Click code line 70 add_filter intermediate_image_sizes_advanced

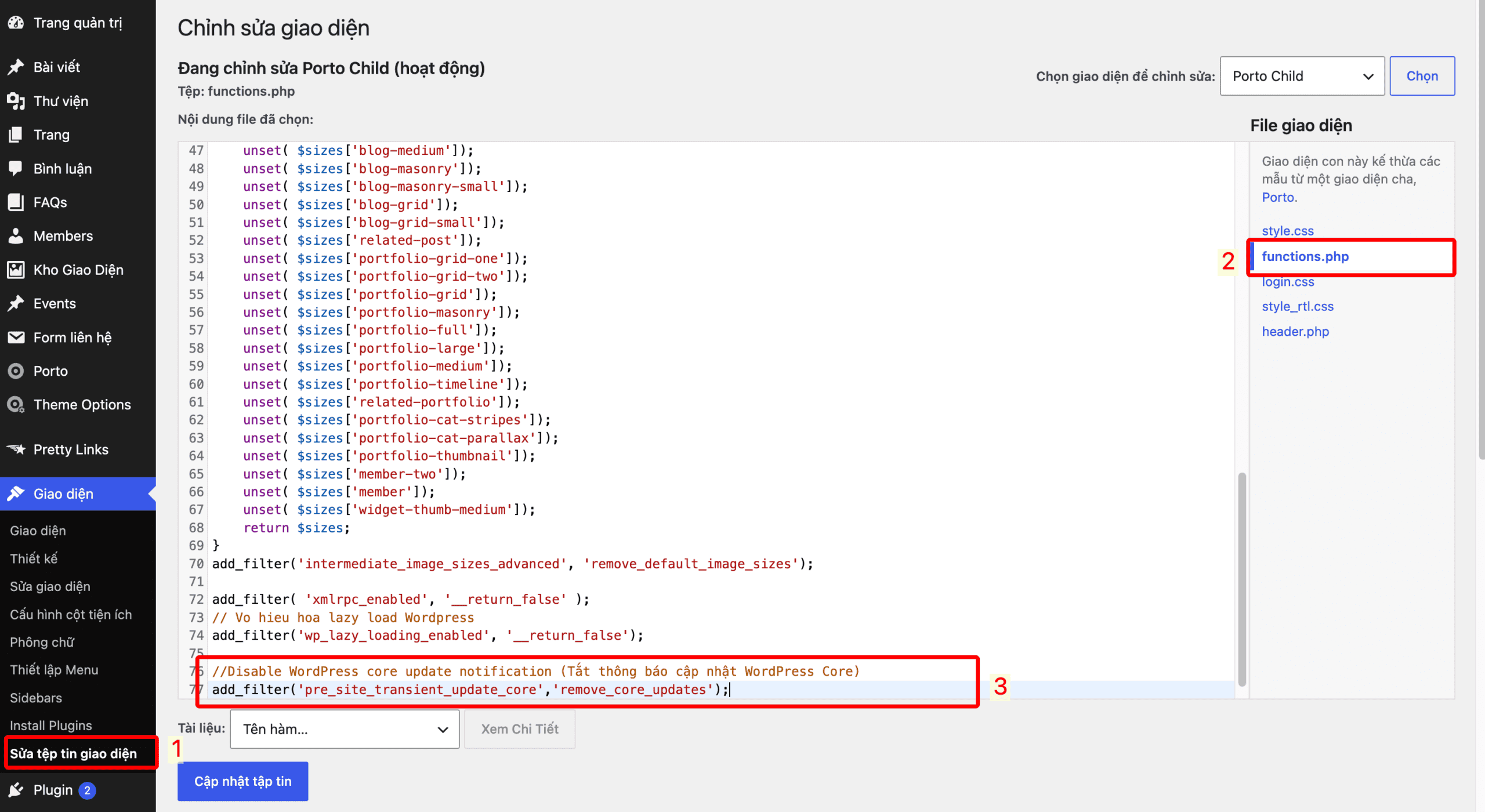[x=513, y=564]
